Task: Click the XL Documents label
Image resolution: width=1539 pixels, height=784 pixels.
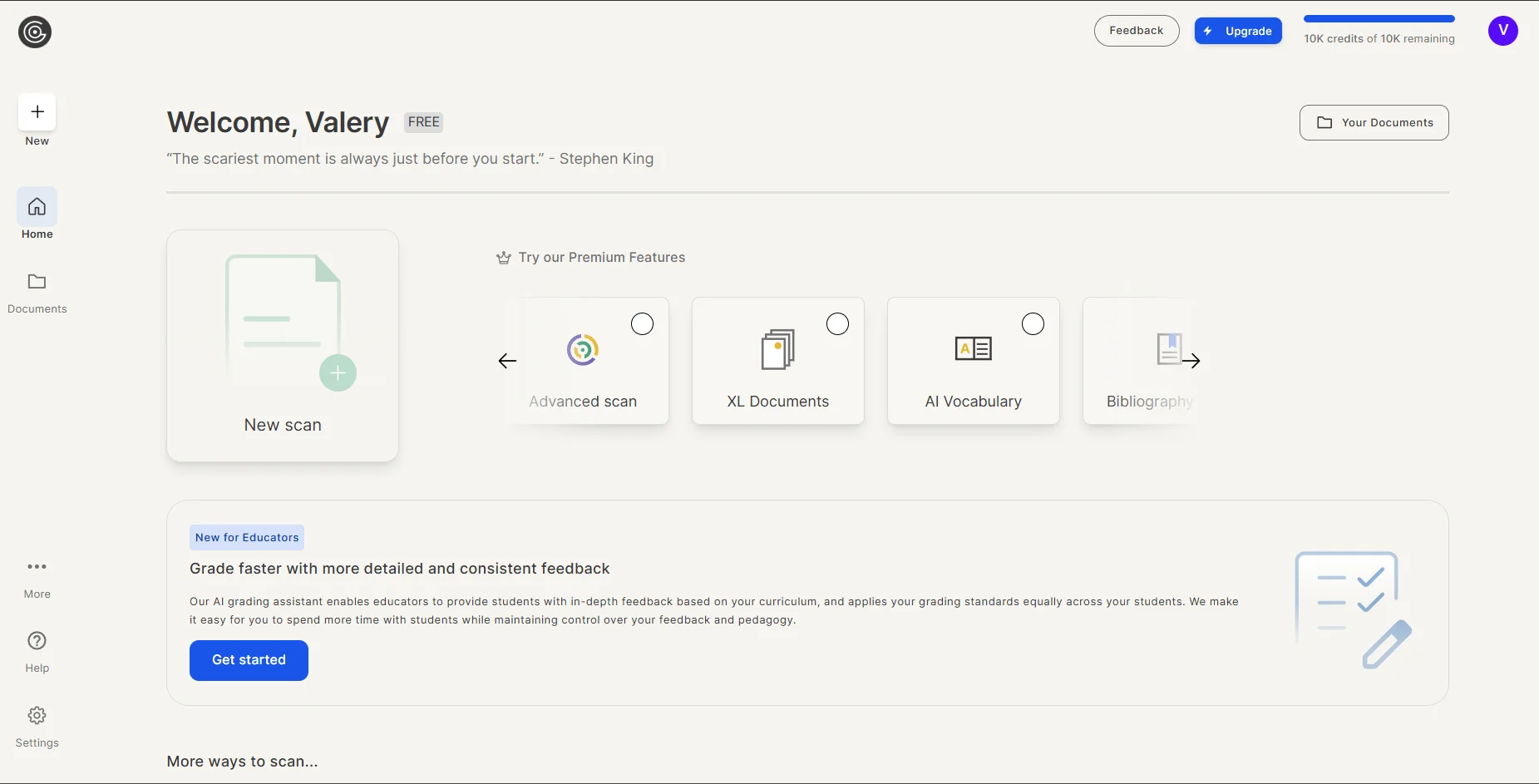Action: [x=778, y=402]
